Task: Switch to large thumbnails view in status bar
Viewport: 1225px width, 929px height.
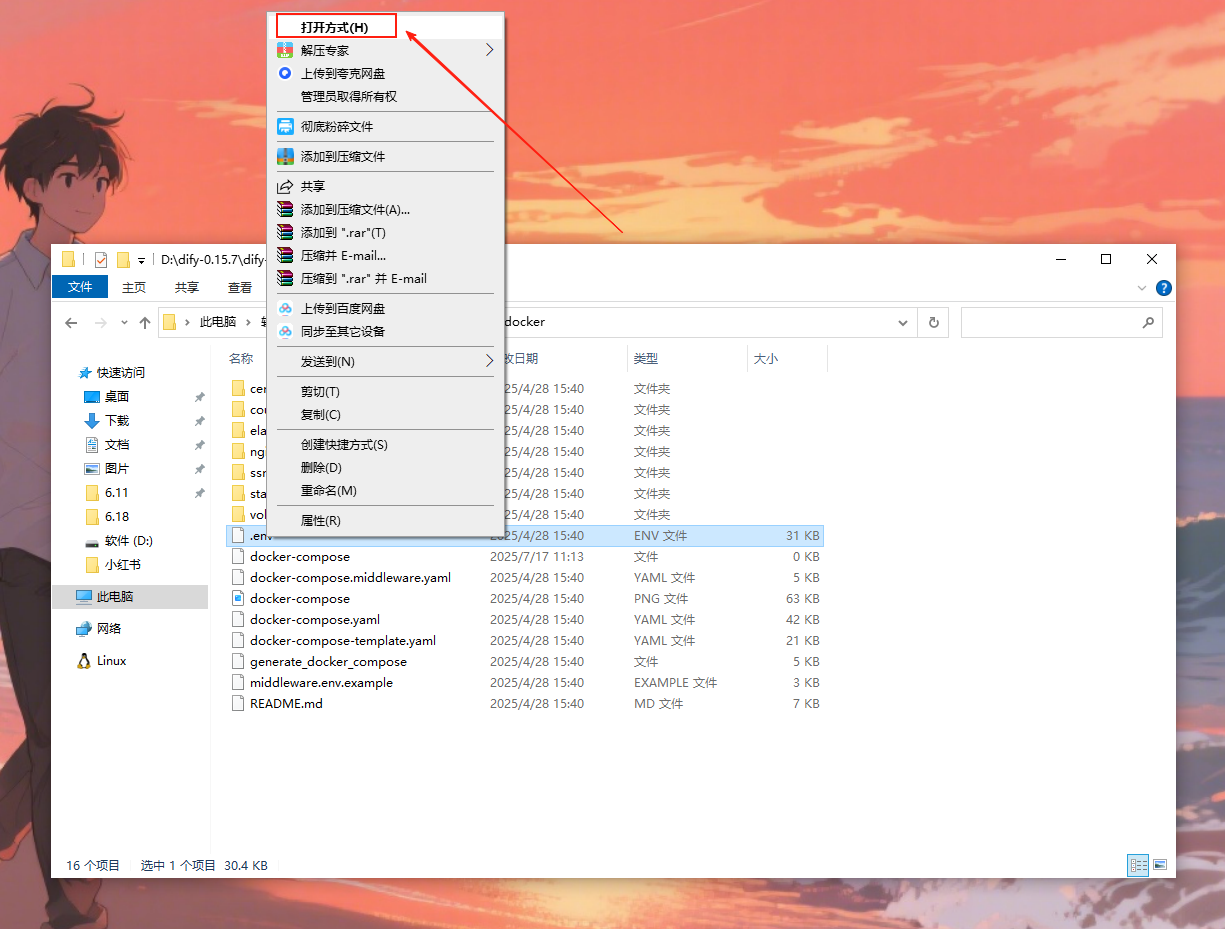Action: [1160, 865]
